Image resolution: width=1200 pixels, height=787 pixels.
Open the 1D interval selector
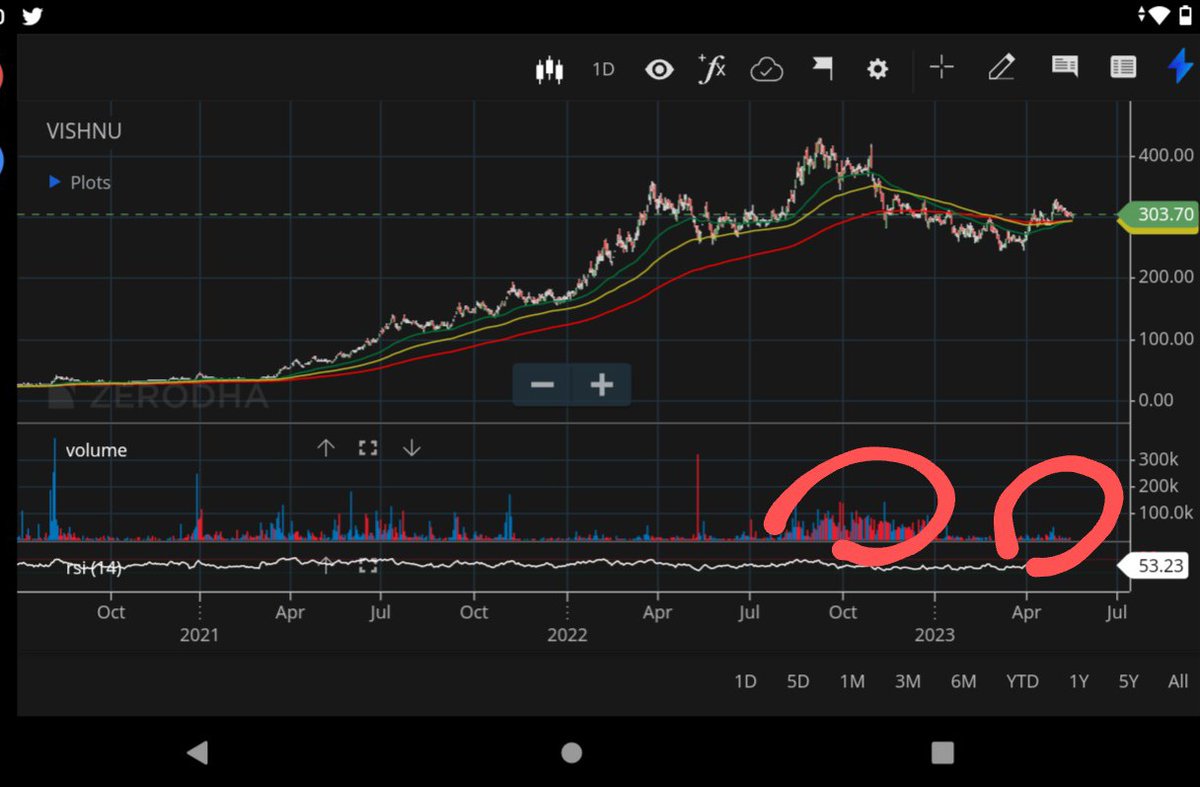pos(603,68)
